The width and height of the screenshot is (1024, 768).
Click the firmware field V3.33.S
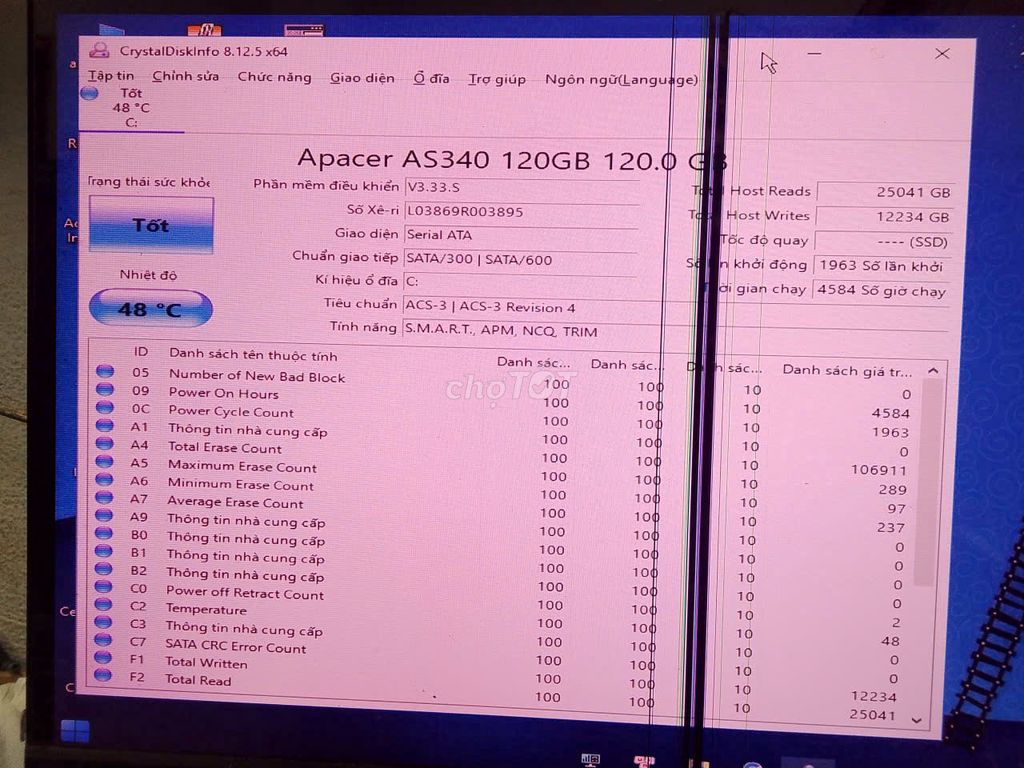pos(521,187)
